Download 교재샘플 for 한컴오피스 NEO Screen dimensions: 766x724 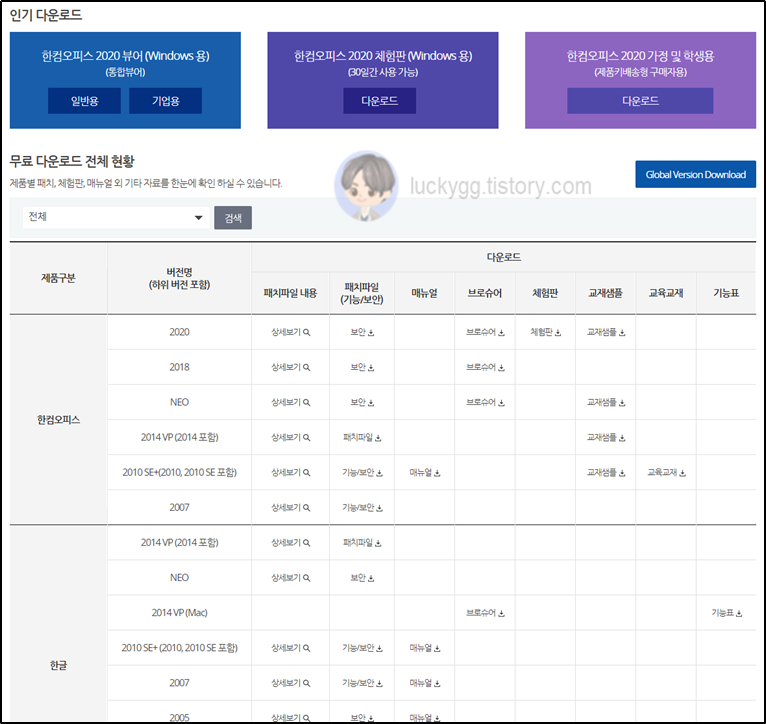[x=606, y=403]
